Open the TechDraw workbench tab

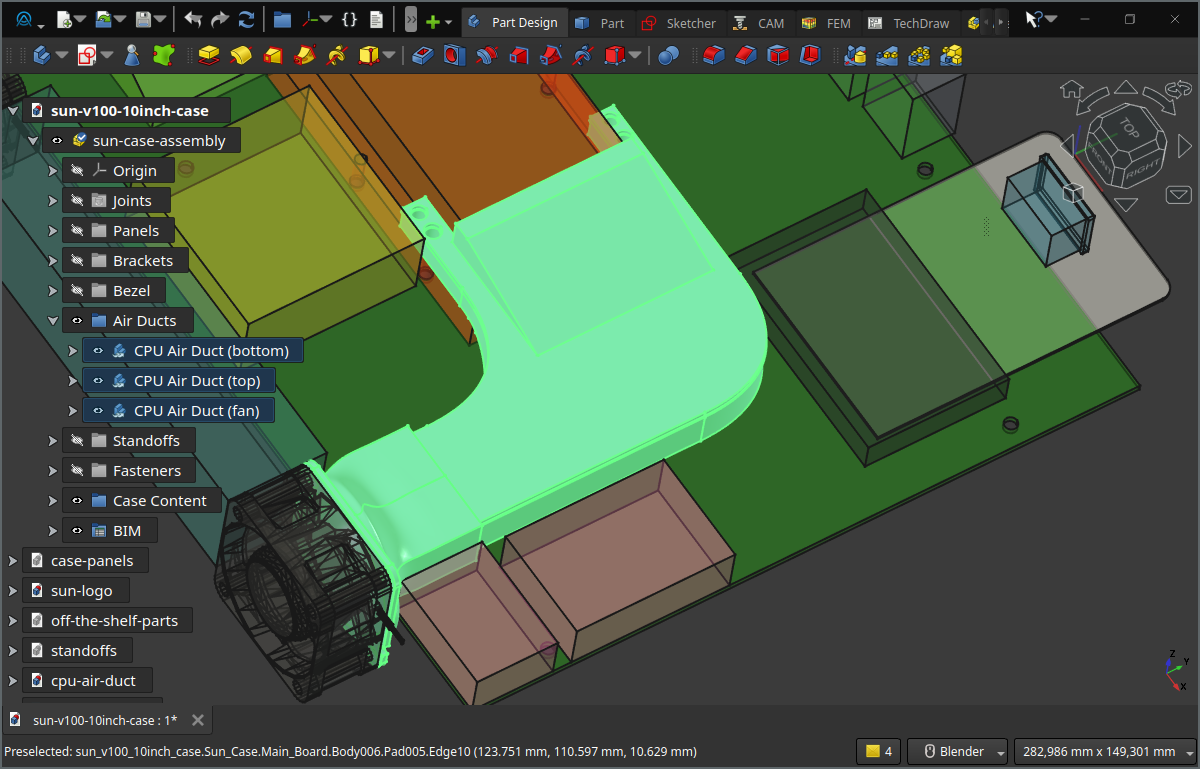pyautogui.click(x=909, y=23)
